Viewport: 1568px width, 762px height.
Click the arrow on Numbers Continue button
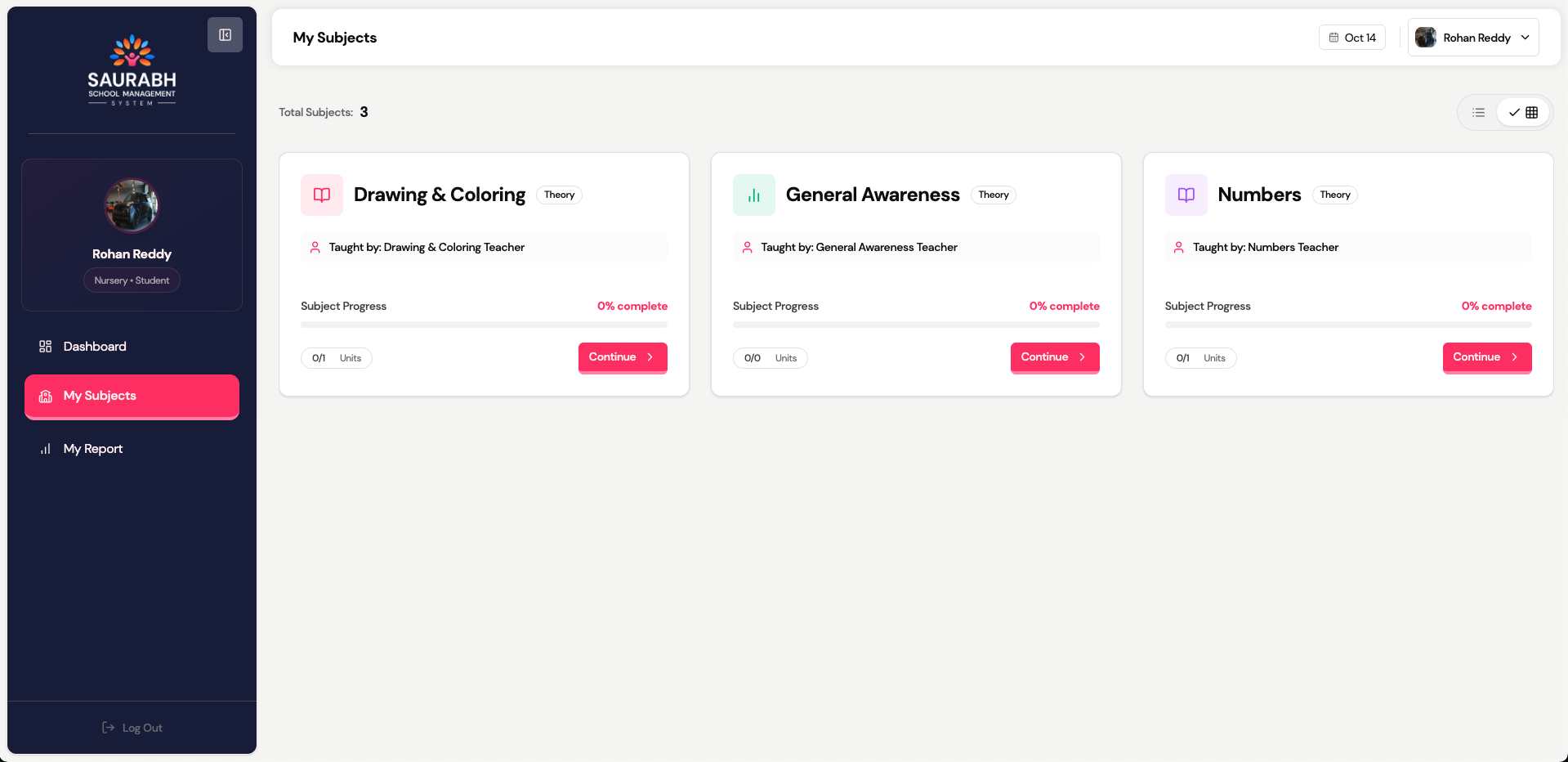click(x=1514, y=357)
